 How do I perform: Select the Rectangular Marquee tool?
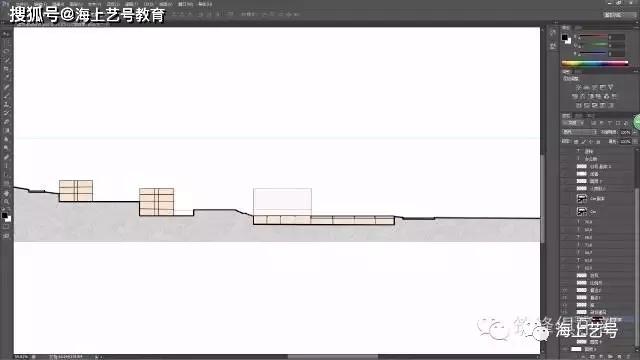click(x=6, y=42)
